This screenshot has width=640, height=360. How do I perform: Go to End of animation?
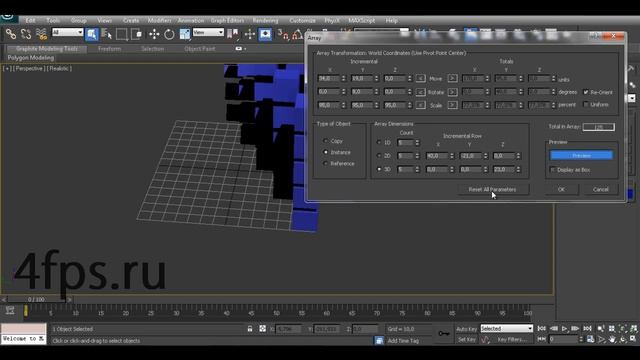[587, 329]
